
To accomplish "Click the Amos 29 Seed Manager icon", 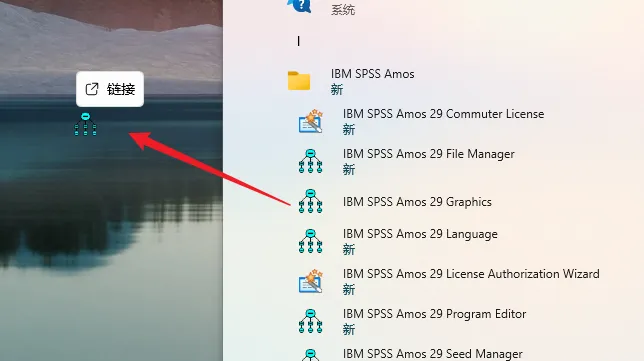I will [310, 355].
